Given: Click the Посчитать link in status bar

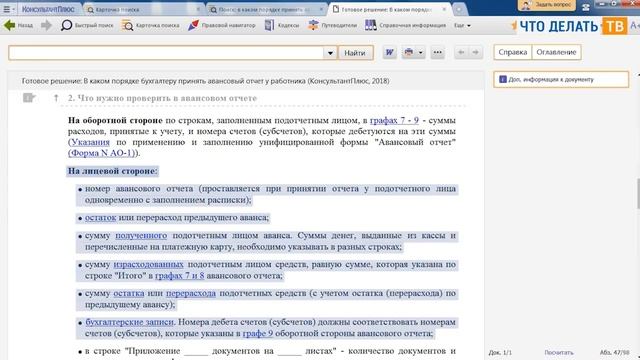Looking at the screenshot, I should coord(559,352).
